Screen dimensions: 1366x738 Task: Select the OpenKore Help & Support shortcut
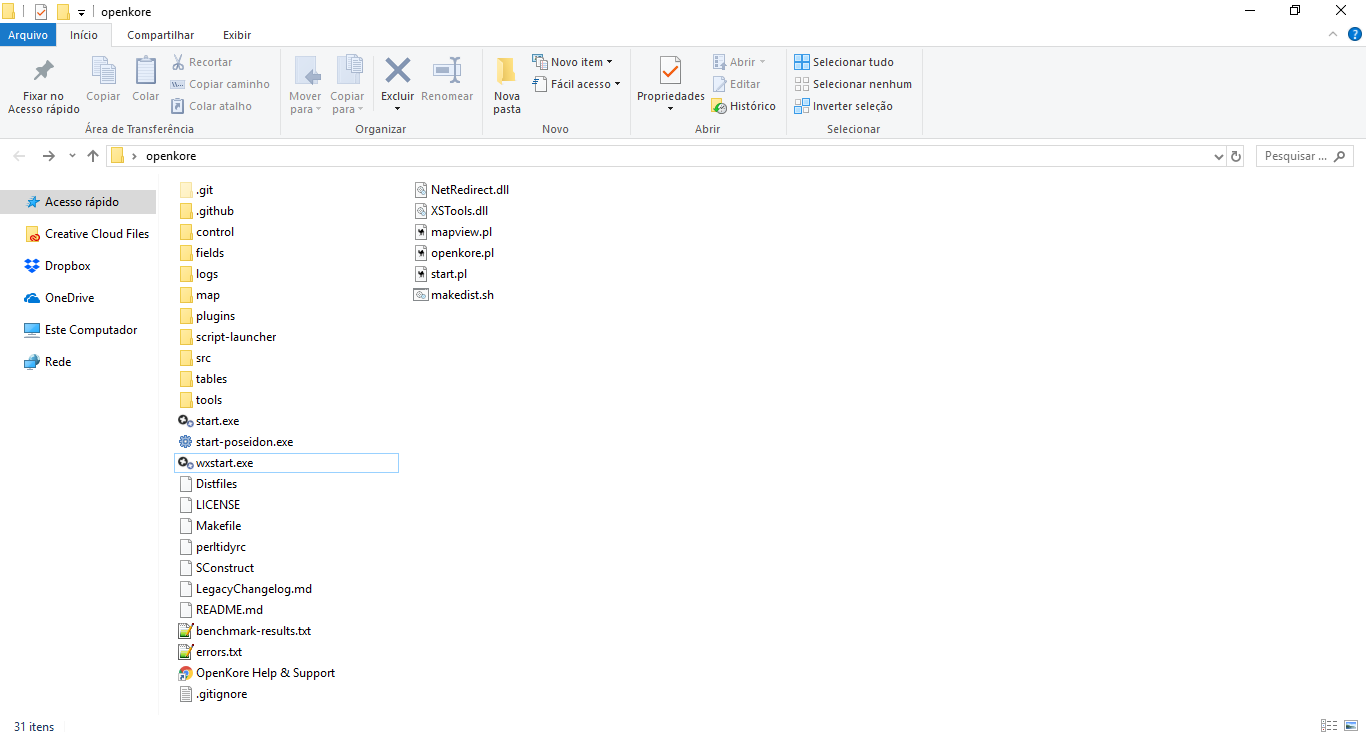(x=257, y=673)
